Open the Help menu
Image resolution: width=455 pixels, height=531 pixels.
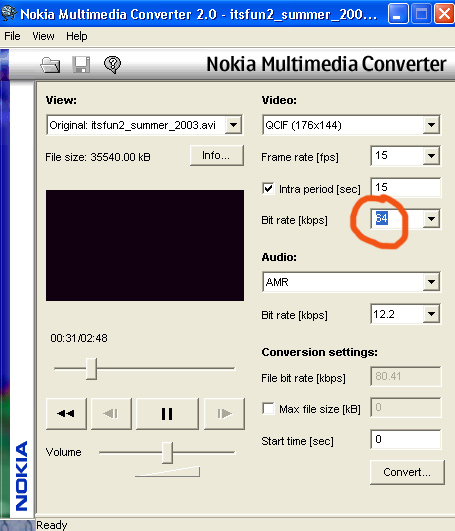coord(77,36)
